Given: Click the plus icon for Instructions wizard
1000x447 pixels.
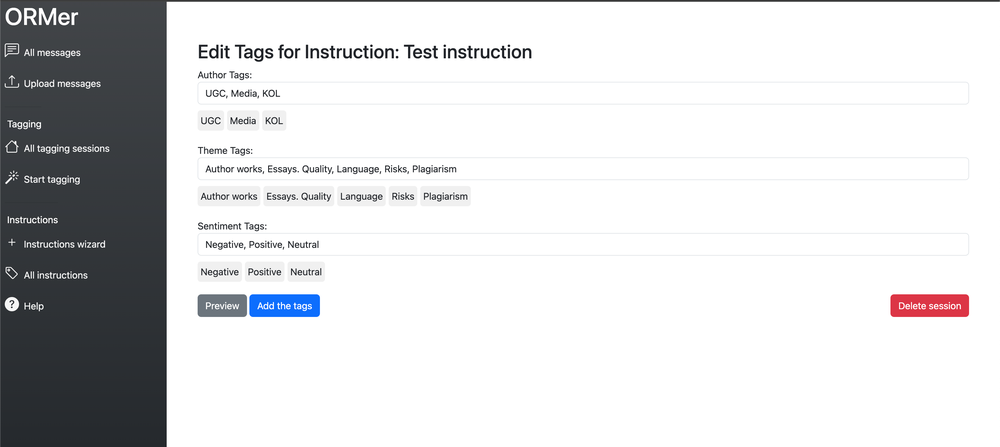Looking at the screenshot, I should pos(12,243).
